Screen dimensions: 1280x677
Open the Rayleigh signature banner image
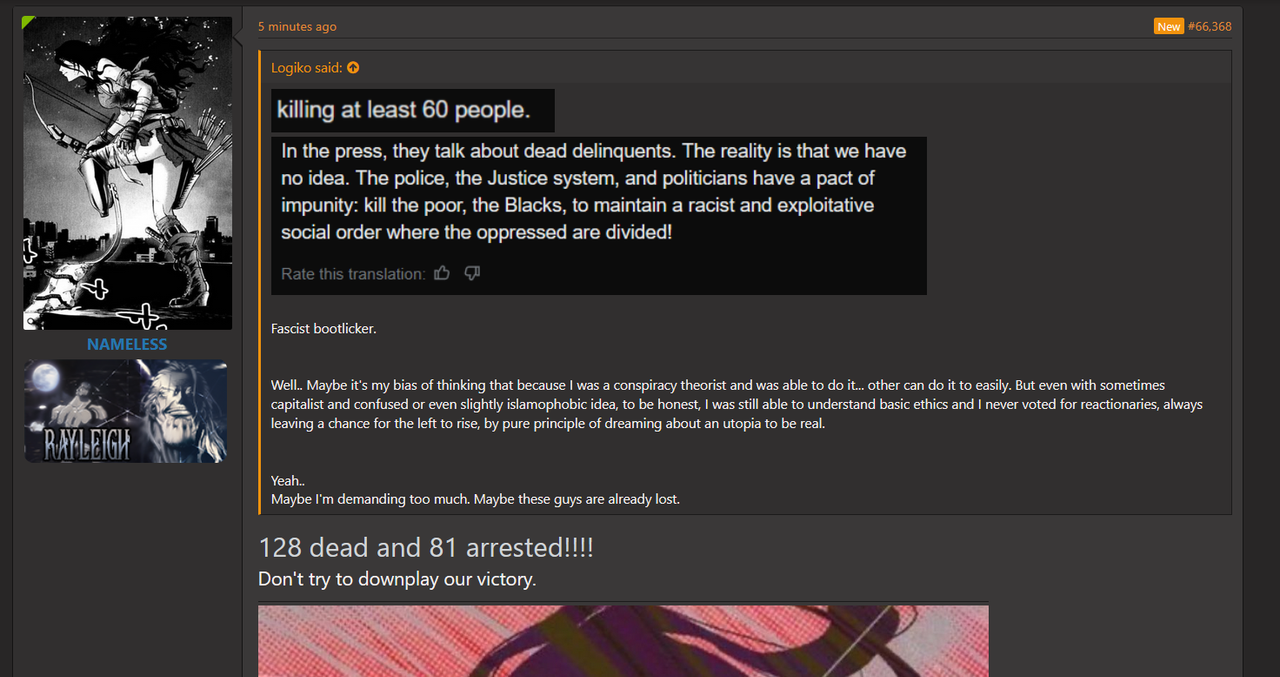(x=126, y=411)
